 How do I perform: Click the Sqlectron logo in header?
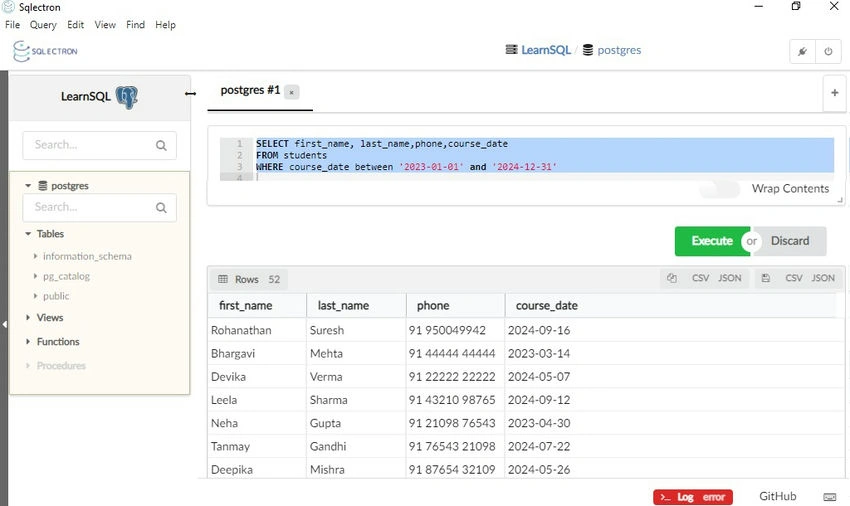click(x=46, y=51)
